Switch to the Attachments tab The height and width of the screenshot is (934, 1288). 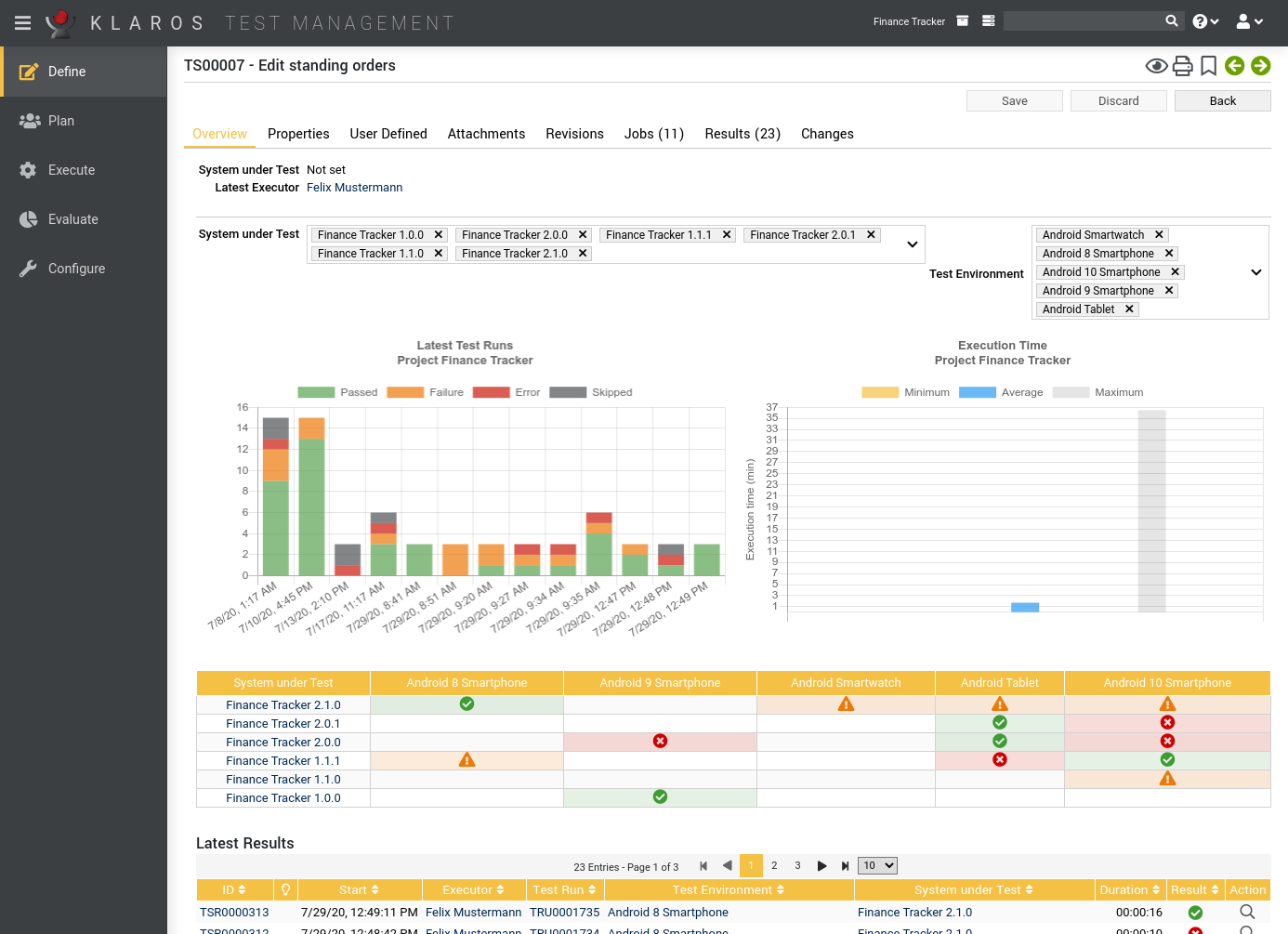click(486, 134)
